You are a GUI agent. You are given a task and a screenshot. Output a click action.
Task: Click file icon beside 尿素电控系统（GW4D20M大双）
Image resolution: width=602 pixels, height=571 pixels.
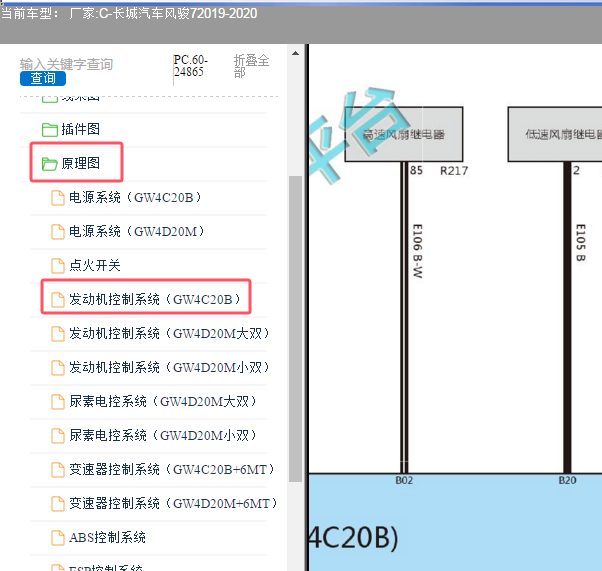pos(58,402)
